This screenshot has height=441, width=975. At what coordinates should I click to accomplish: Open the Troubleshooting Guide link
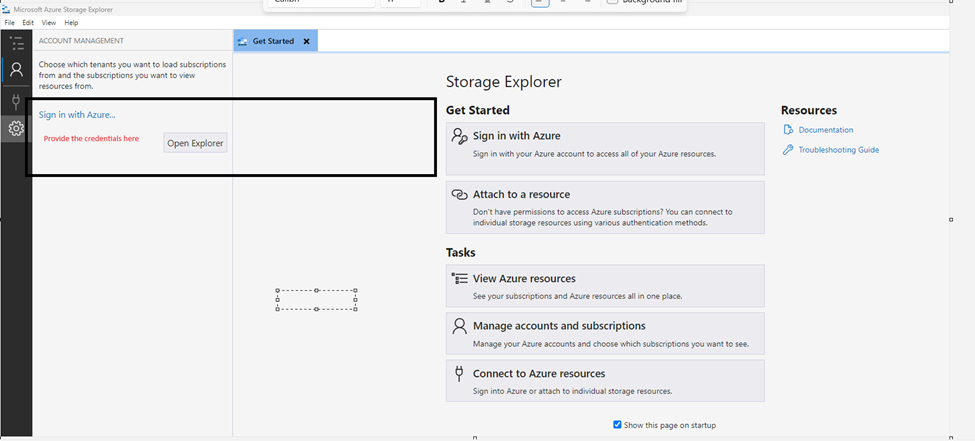pyautogui.click(x=839, y=150)
